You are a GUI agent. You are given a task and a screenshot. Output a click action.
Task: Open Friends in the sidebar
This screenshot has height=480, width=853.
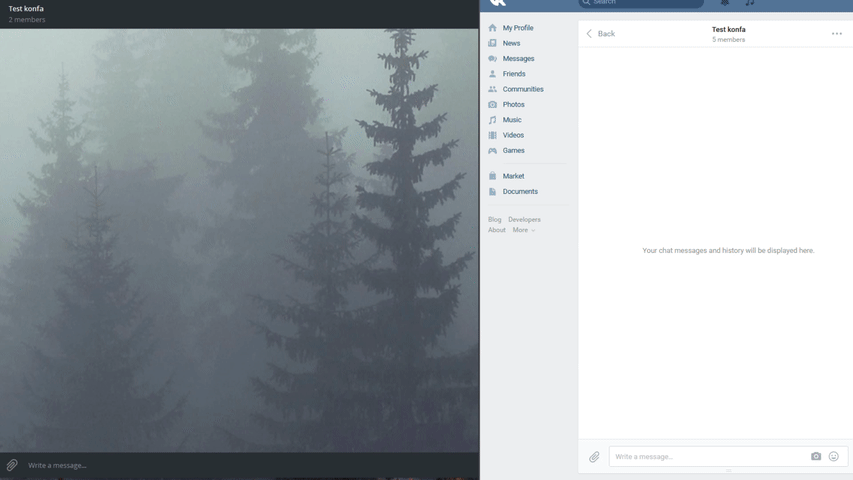(x=514, y=73)
